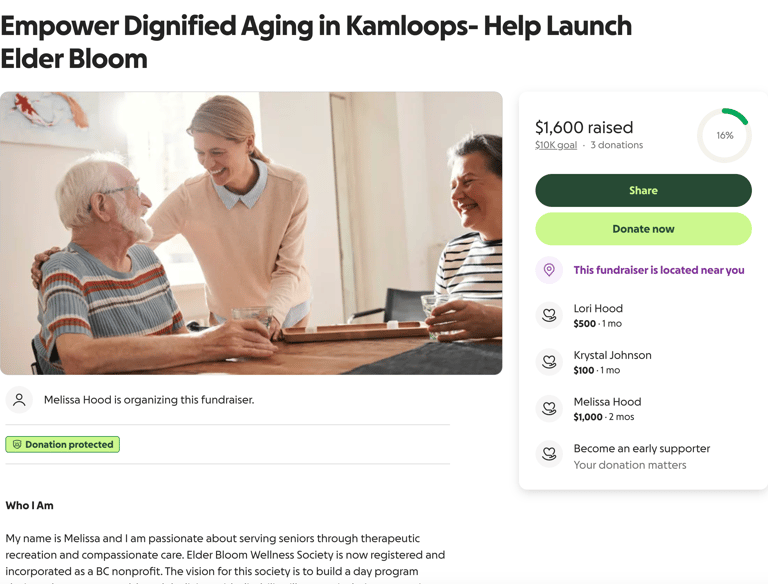Click the 16% progress ring
768x584 pixels.
pos(724,135)
